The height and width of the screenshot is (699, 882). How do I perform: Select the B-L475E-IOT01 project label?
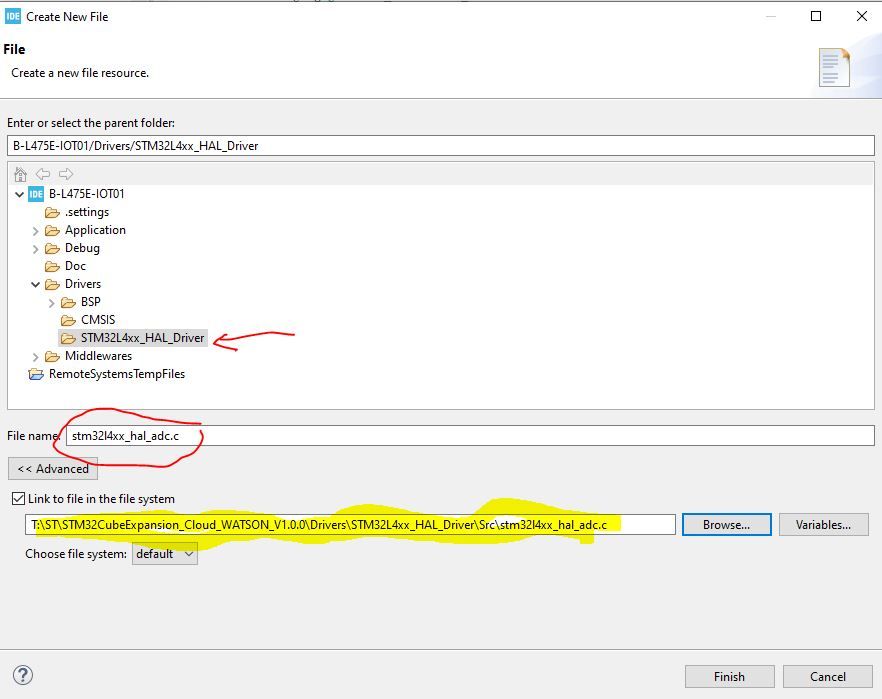coord(87,194)
